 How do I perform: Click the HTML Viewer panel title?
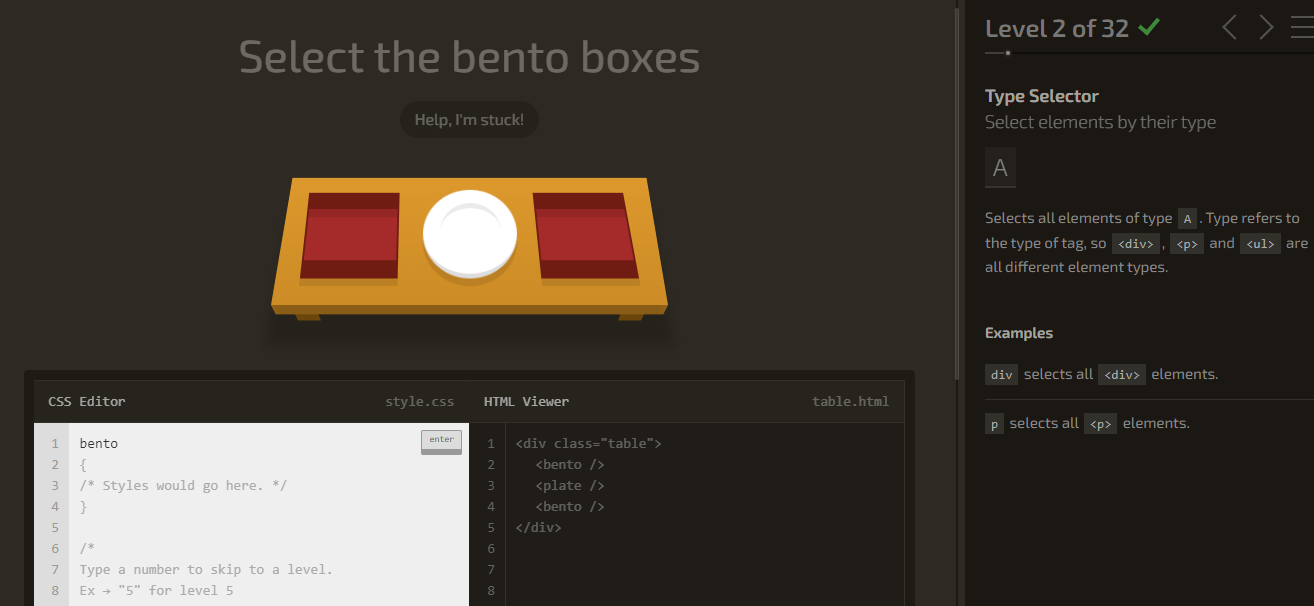(526, 401)
